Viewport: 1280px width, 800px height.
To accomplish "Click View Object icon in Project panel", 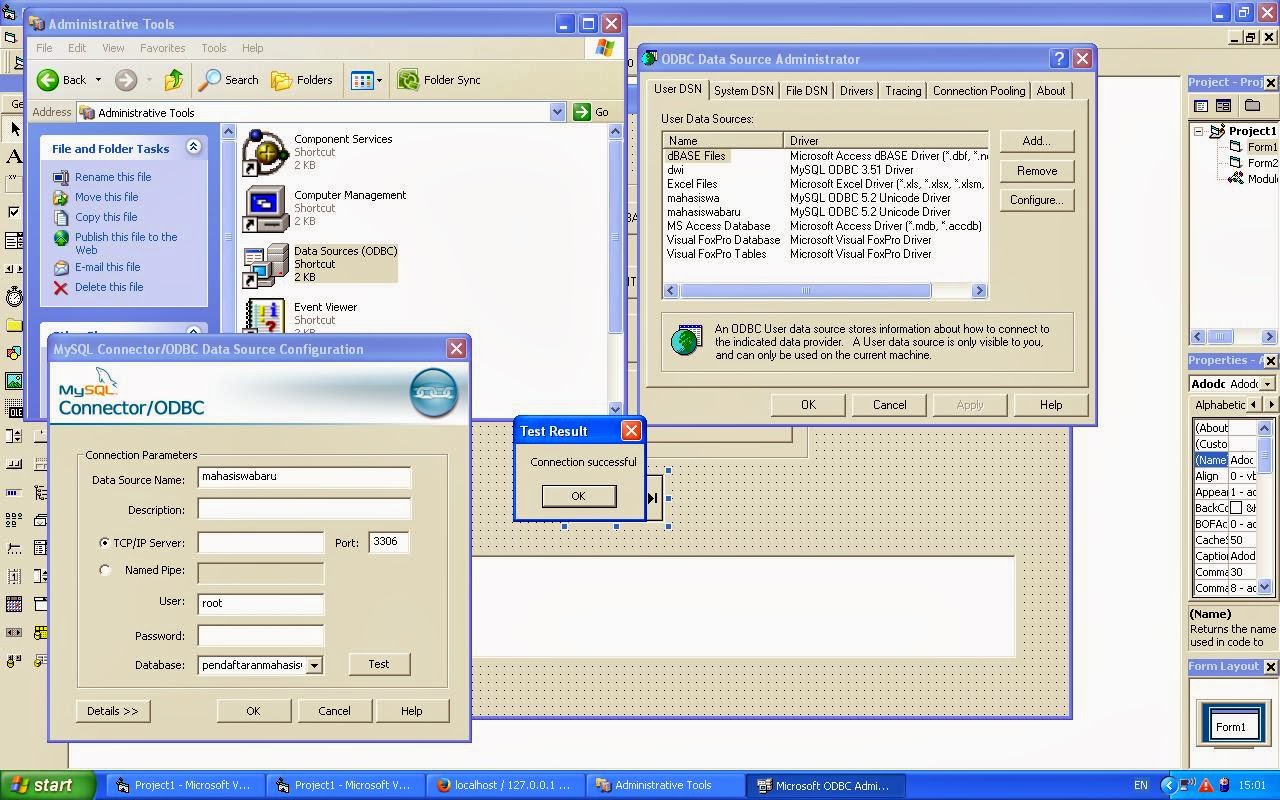I will click(1223, 106).
